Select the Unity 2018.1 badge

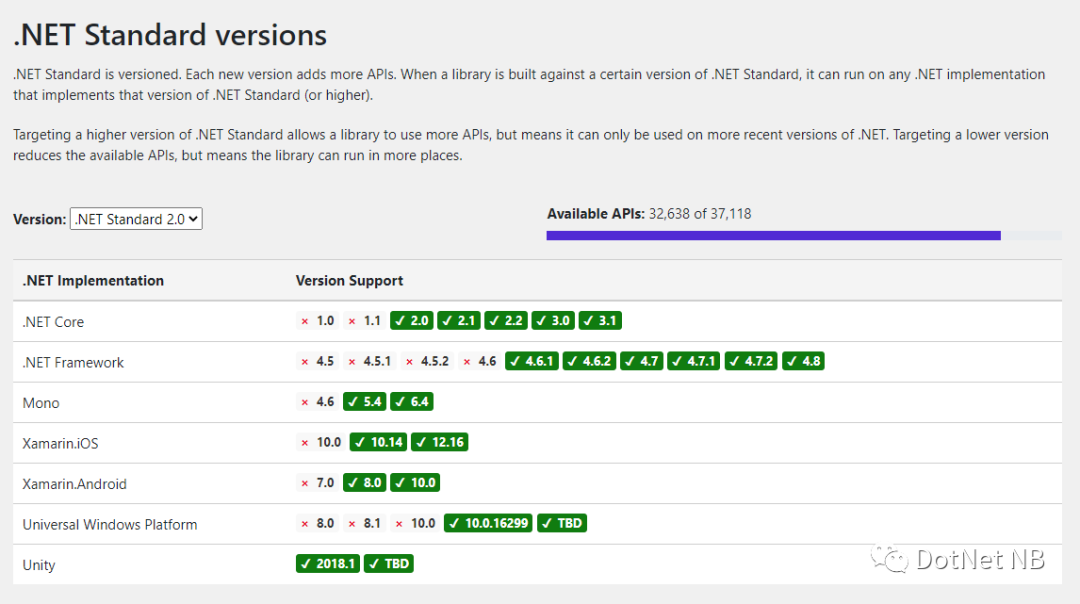tap(328, 564)
